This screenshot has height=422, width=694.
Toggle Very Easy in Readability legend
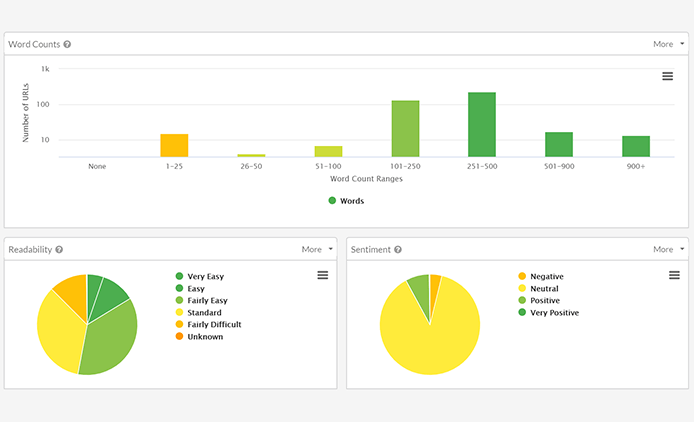click(x=200, y=276)
